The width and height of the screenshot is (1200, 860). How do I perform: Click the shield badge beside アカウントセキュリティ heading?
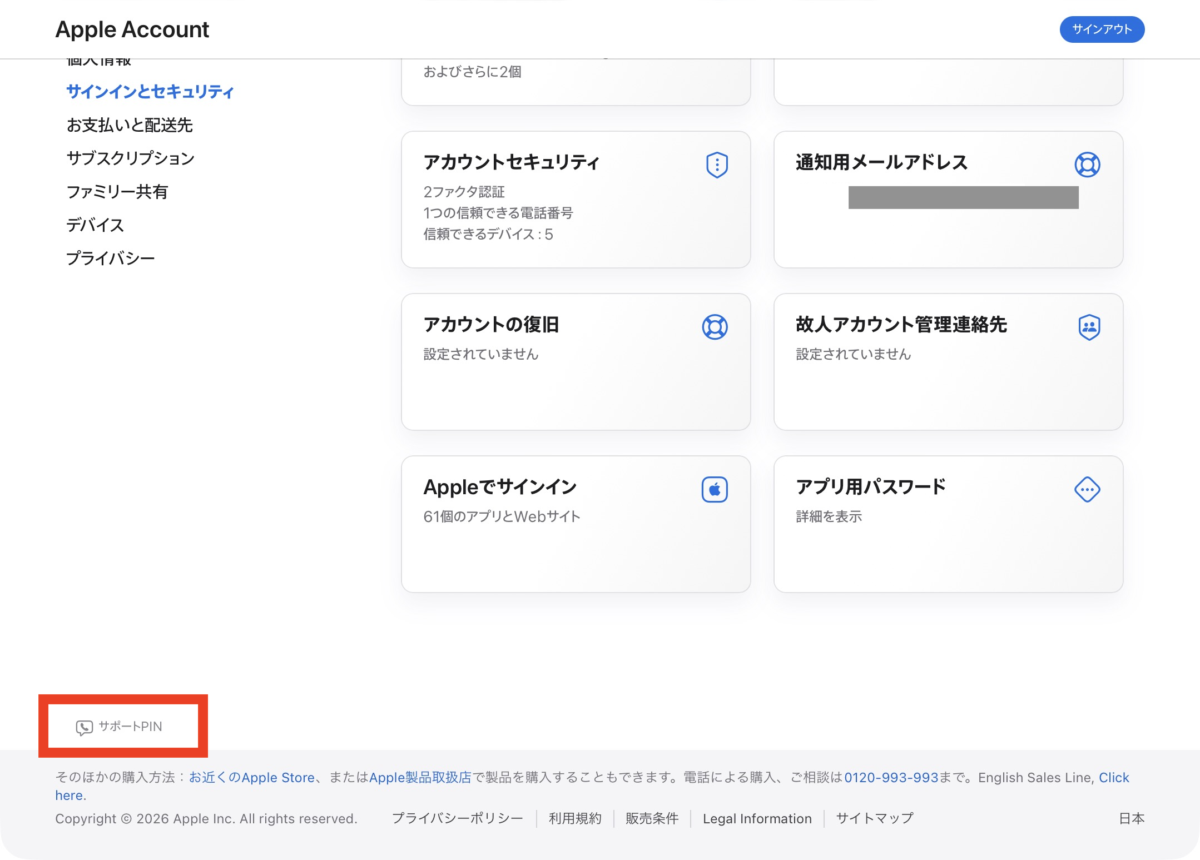coord(716,164)
